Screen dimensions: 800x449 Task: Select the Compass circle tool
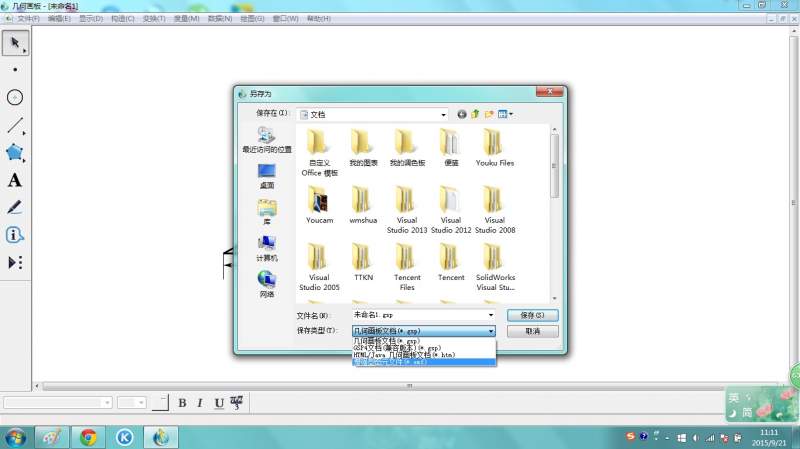[15, 97]
